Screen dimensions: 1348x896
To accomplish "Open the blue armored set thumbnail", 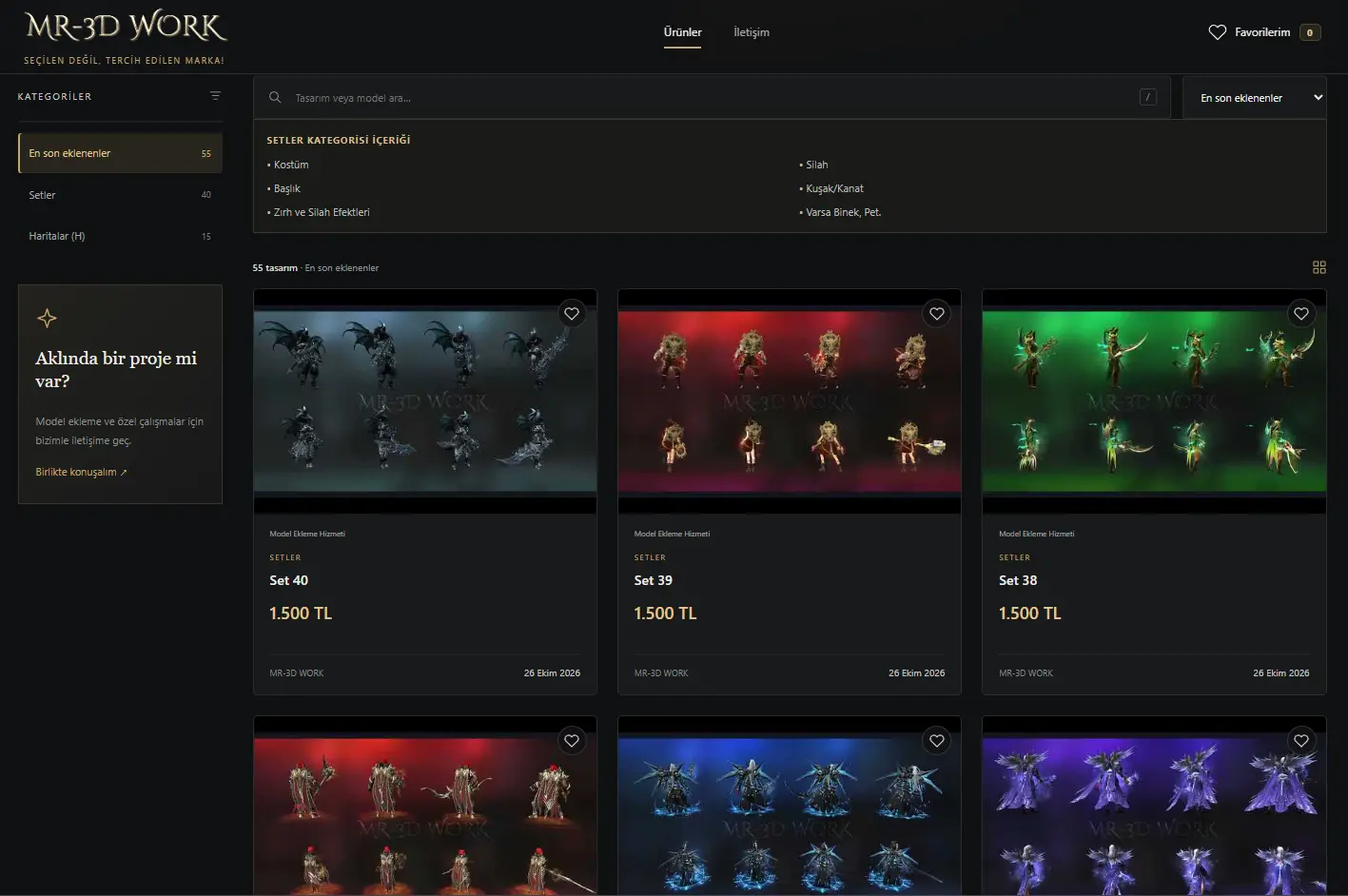I will pos(790,806).
